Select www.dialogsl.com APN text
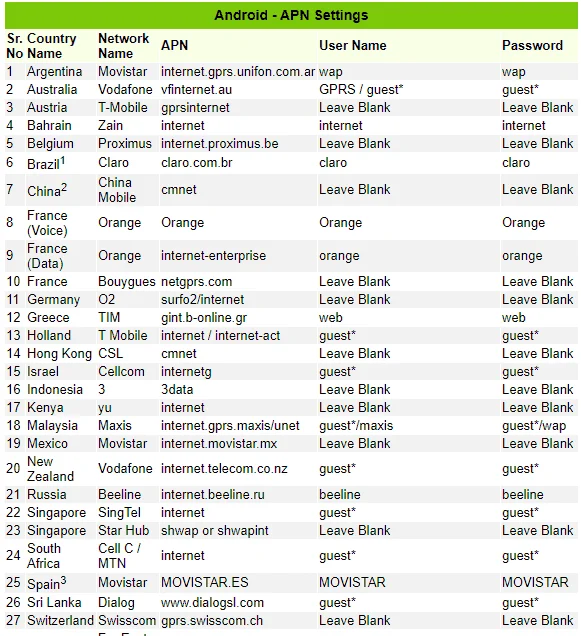The image size is (581, 636). coord(212,603)
